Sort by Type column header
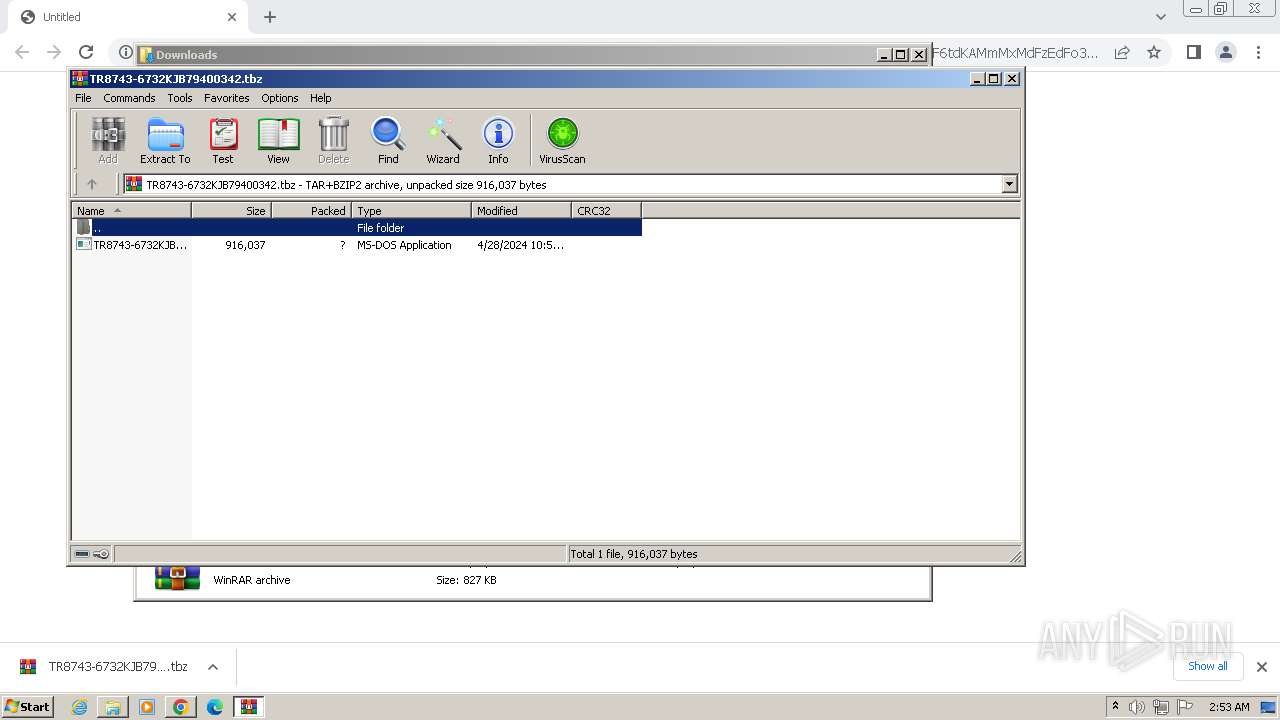Image resolution: width=1280 pixels, height=720 pixels. 411,211
